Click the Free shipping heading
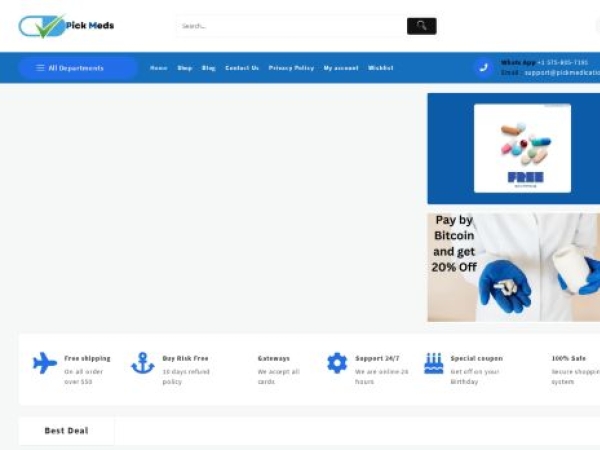This screenshot has width=600, height=450. point(87,359)
